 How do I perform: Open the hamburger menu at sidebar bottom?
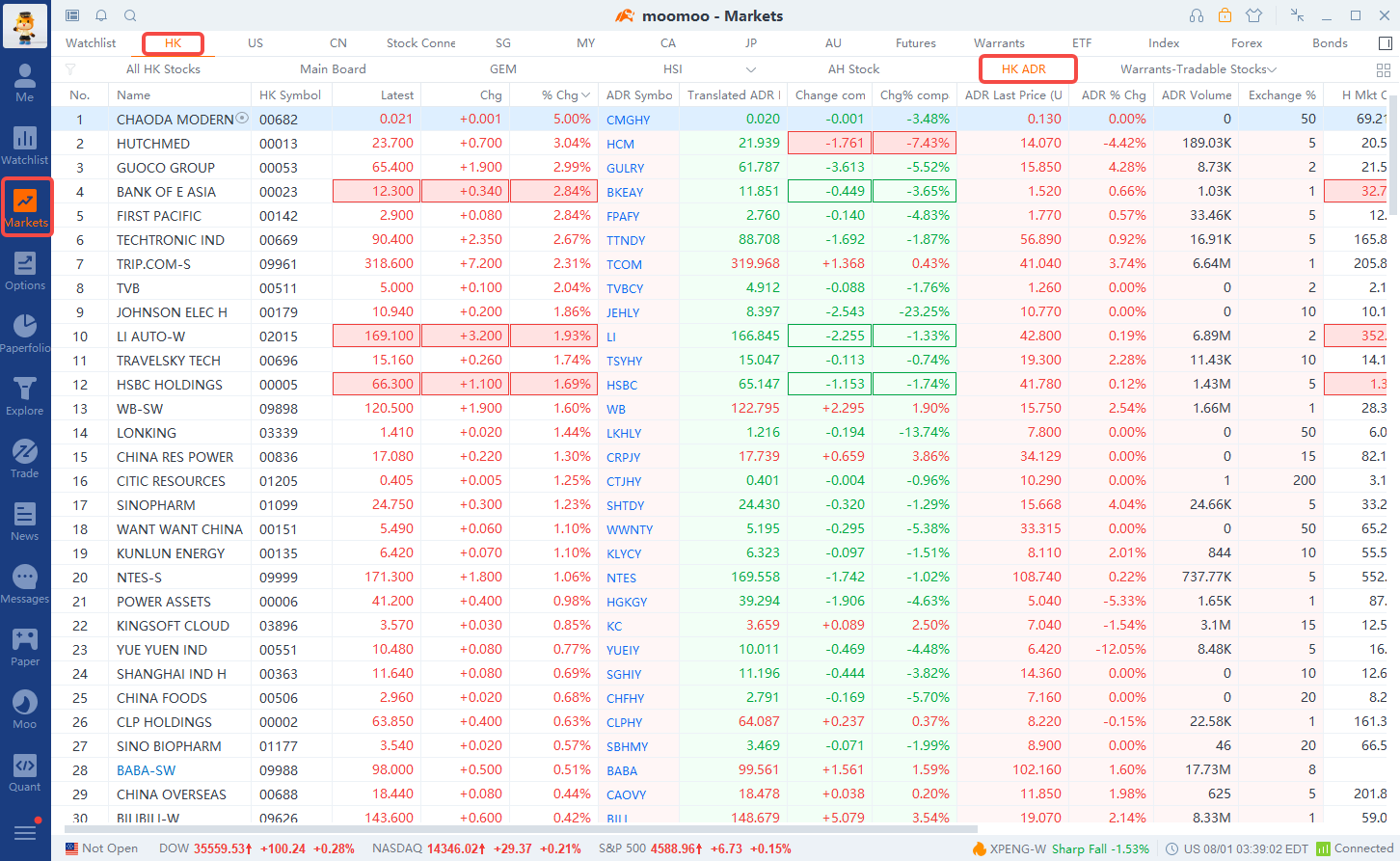tap(25, 831)
